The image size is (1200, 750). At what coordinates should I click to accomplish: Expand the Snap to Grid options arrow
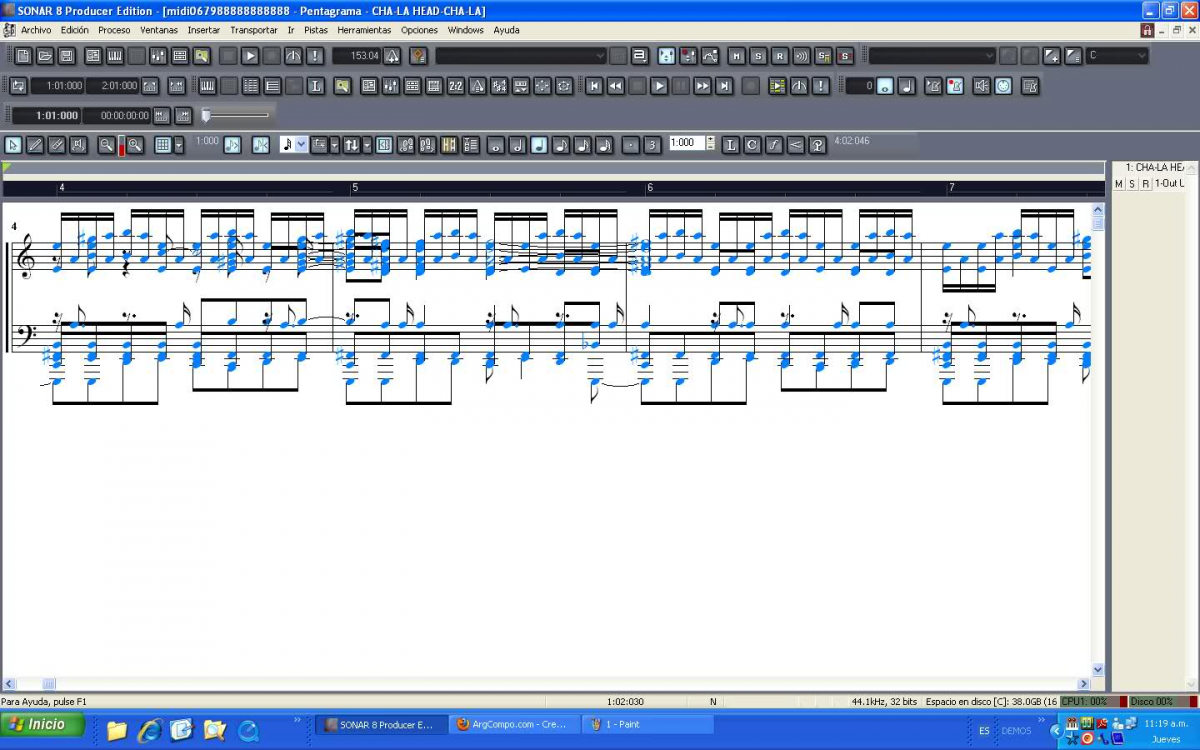coord(178,145)
